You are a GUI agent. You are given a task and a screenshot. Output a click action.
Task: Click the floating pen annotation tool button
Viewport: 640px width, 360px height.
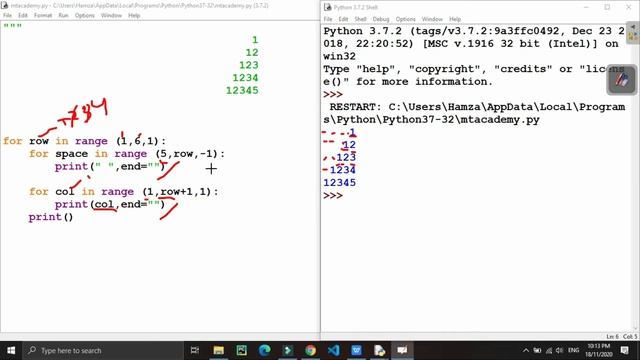[621, 80]
